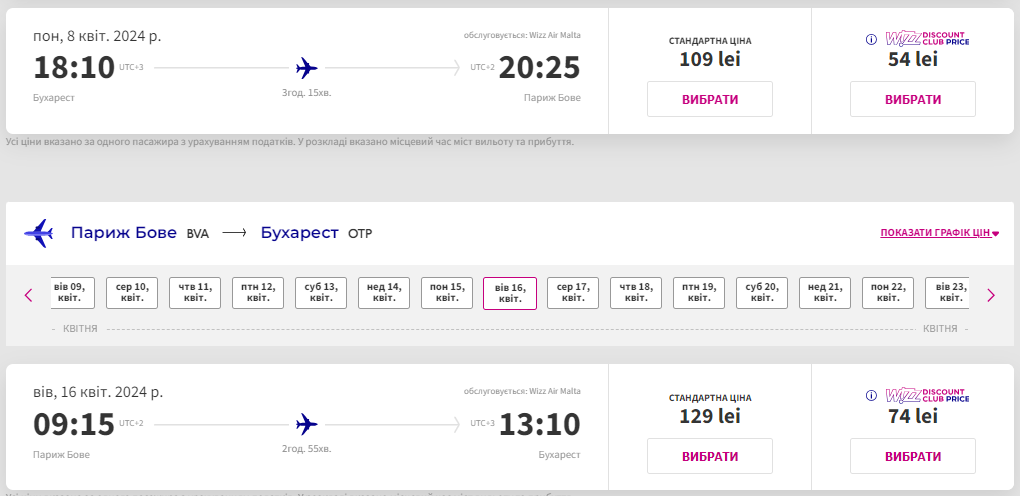Select discount club price 54 lei via Вибрати
The width and height of the screenshot is (1020, 496).
click(x=913, y=100)
